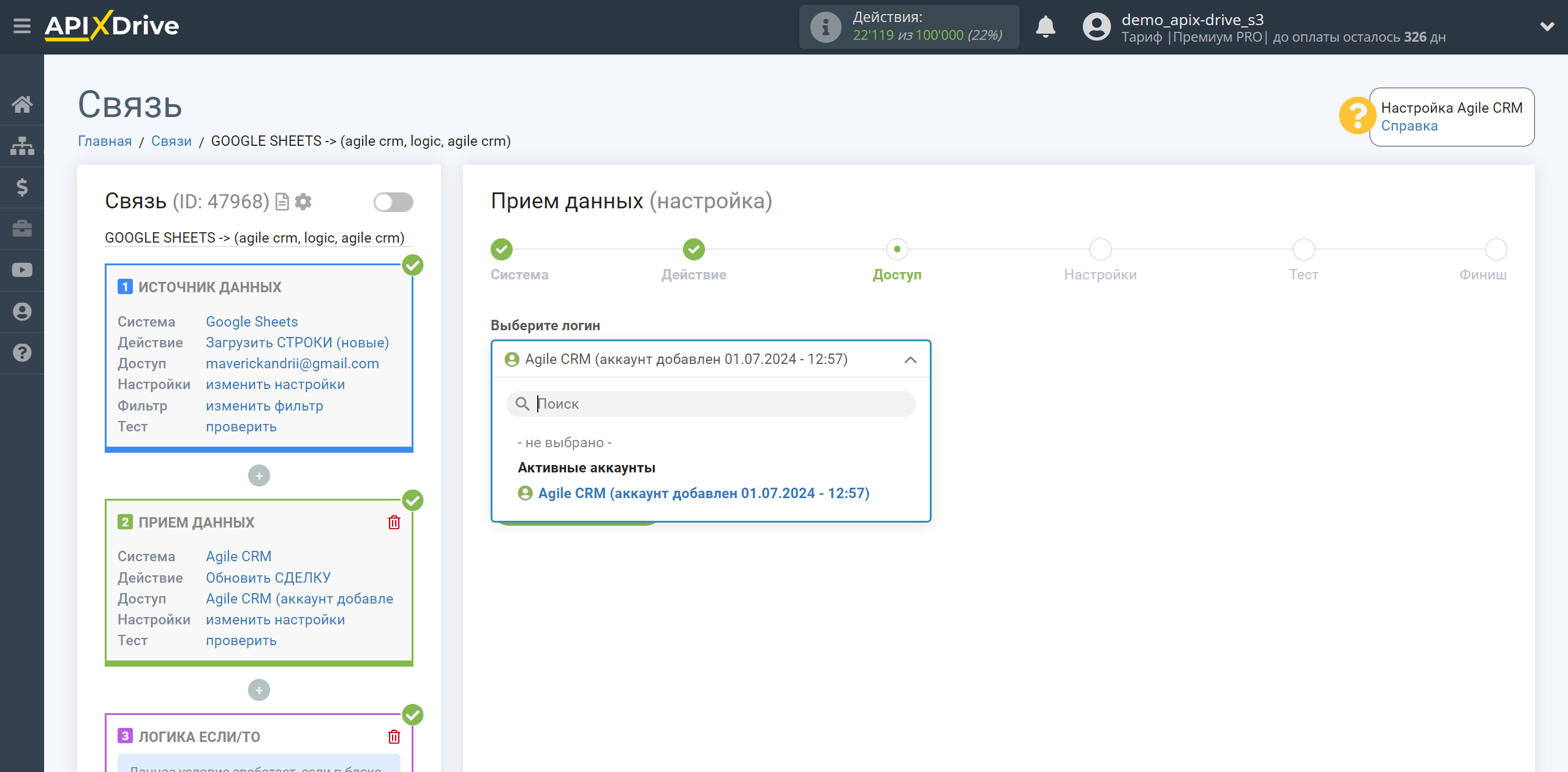
Task: Open Agile CRM account access link in block
Action: point(299,599)
